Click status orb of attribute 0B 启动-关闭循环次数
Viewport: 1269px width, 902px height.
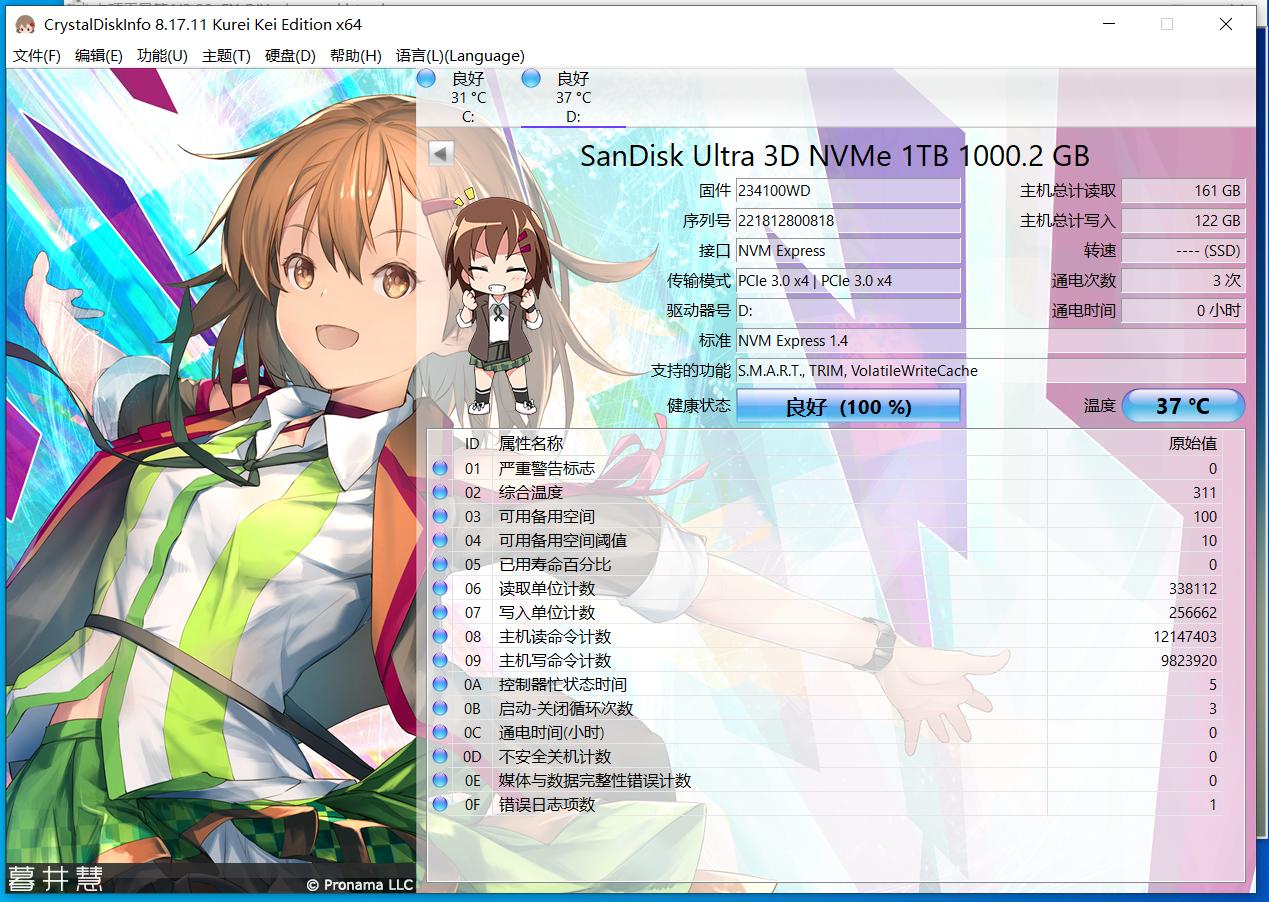point(440,708)
